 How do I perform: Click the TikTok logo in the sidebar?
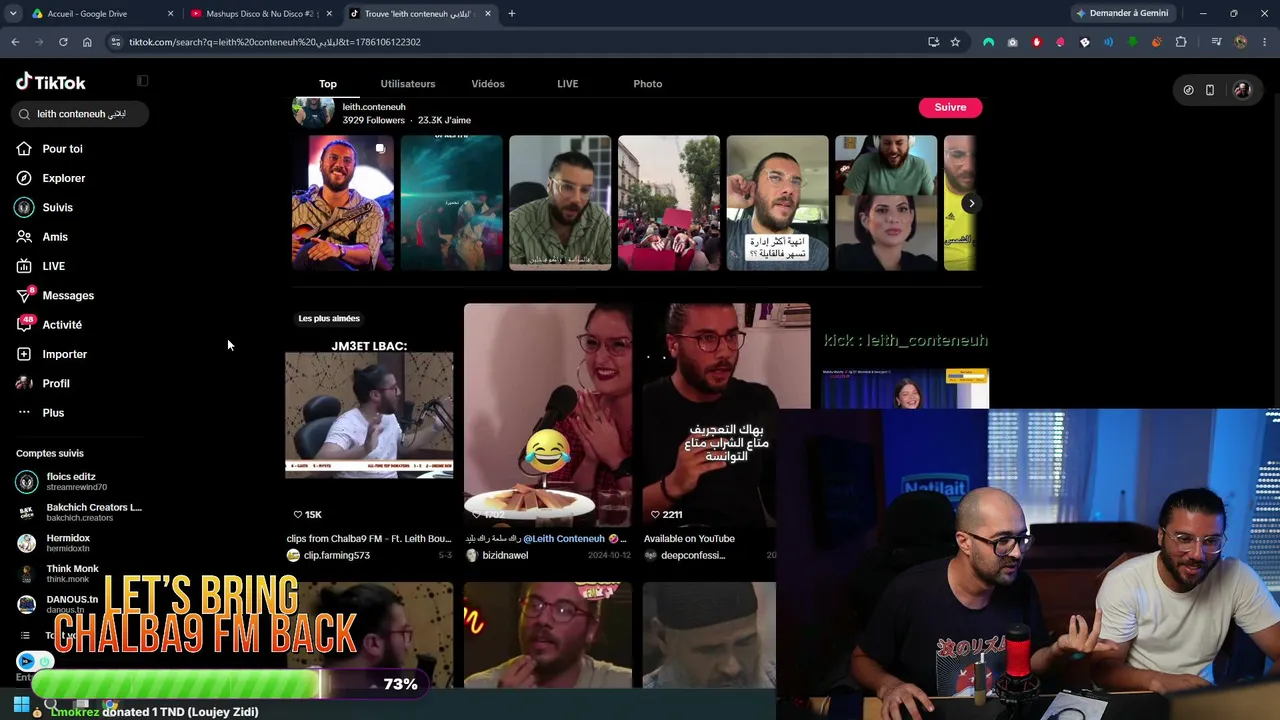51,82
